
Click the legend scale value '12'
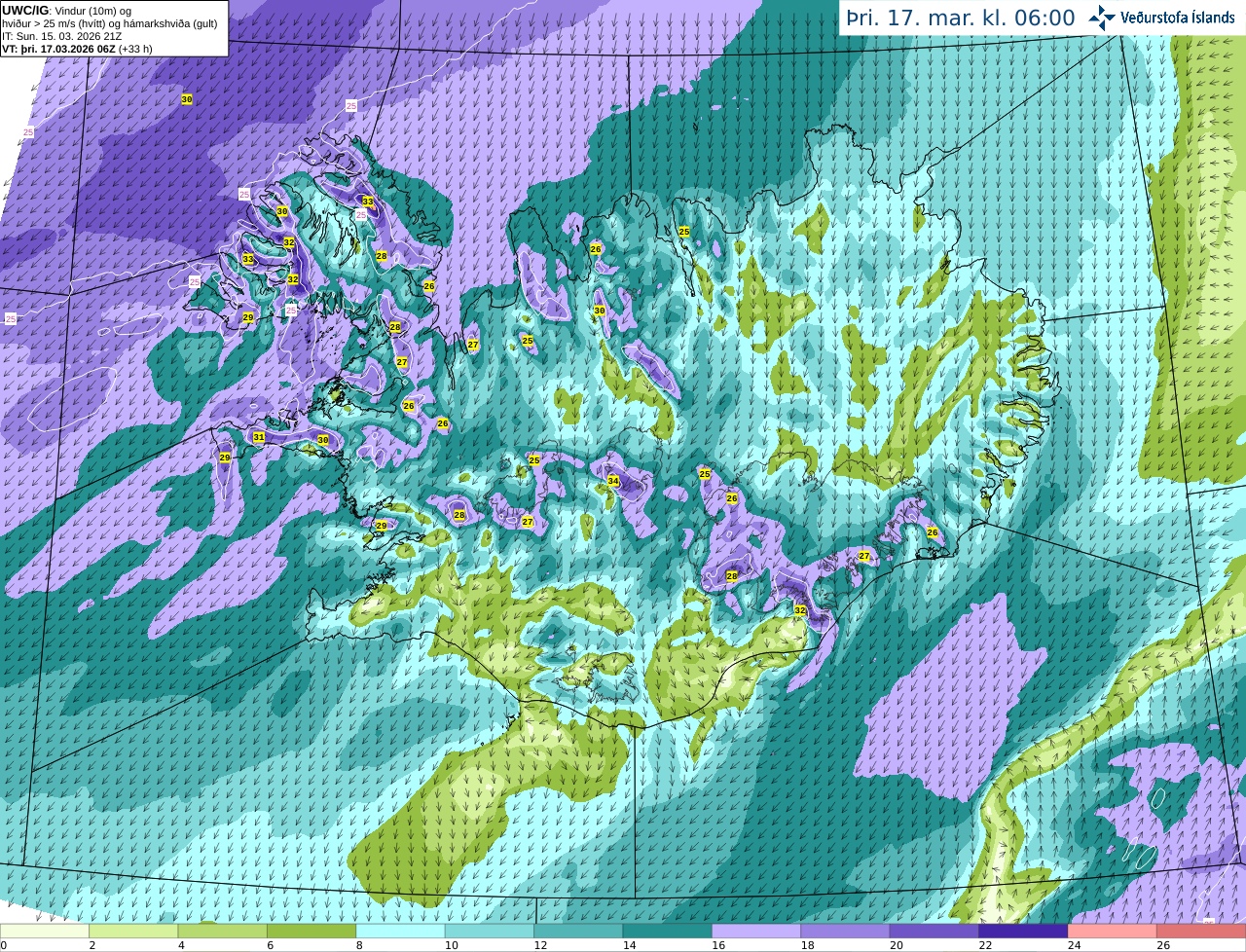(539, 945)
